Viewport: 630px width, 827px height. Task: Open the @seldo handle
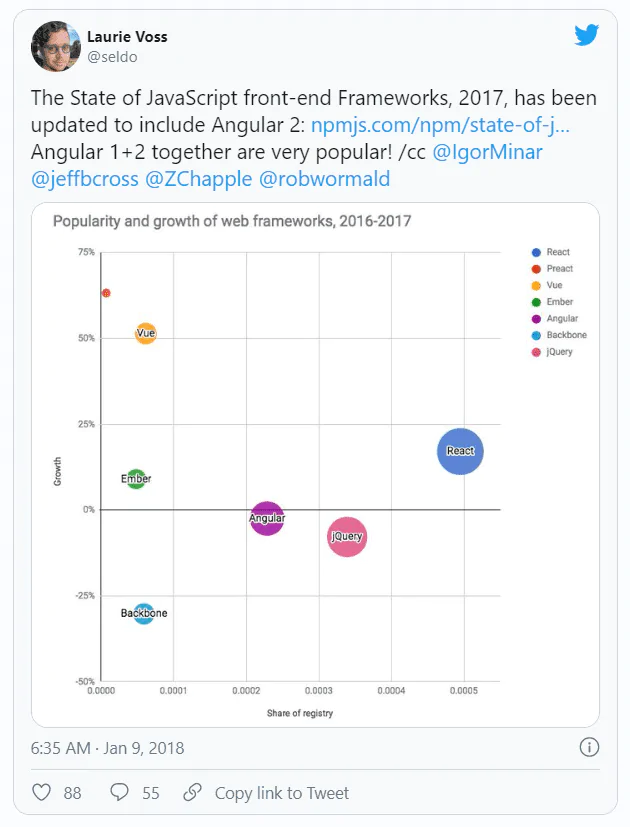point(112,56)
